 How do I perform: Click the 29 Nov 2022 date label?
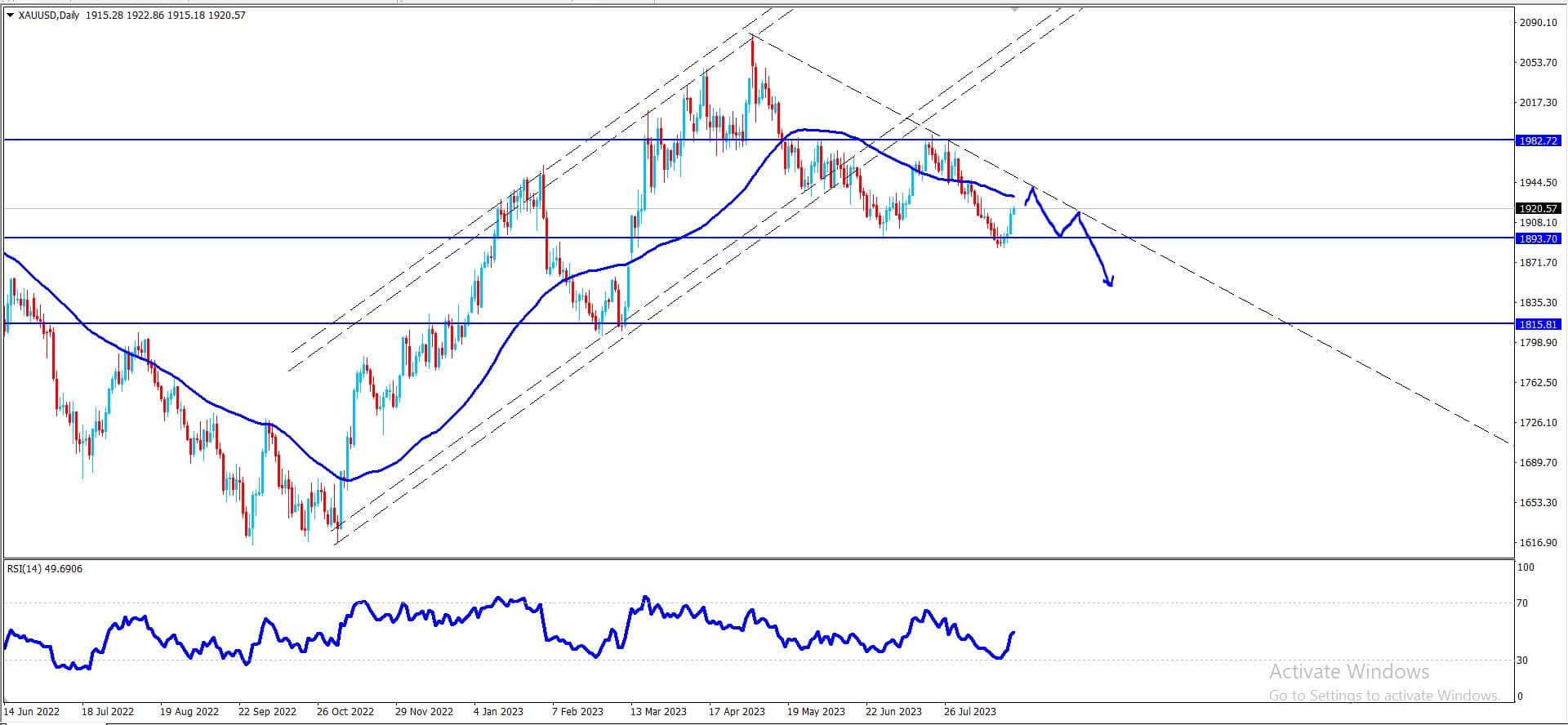click(424, 712)
